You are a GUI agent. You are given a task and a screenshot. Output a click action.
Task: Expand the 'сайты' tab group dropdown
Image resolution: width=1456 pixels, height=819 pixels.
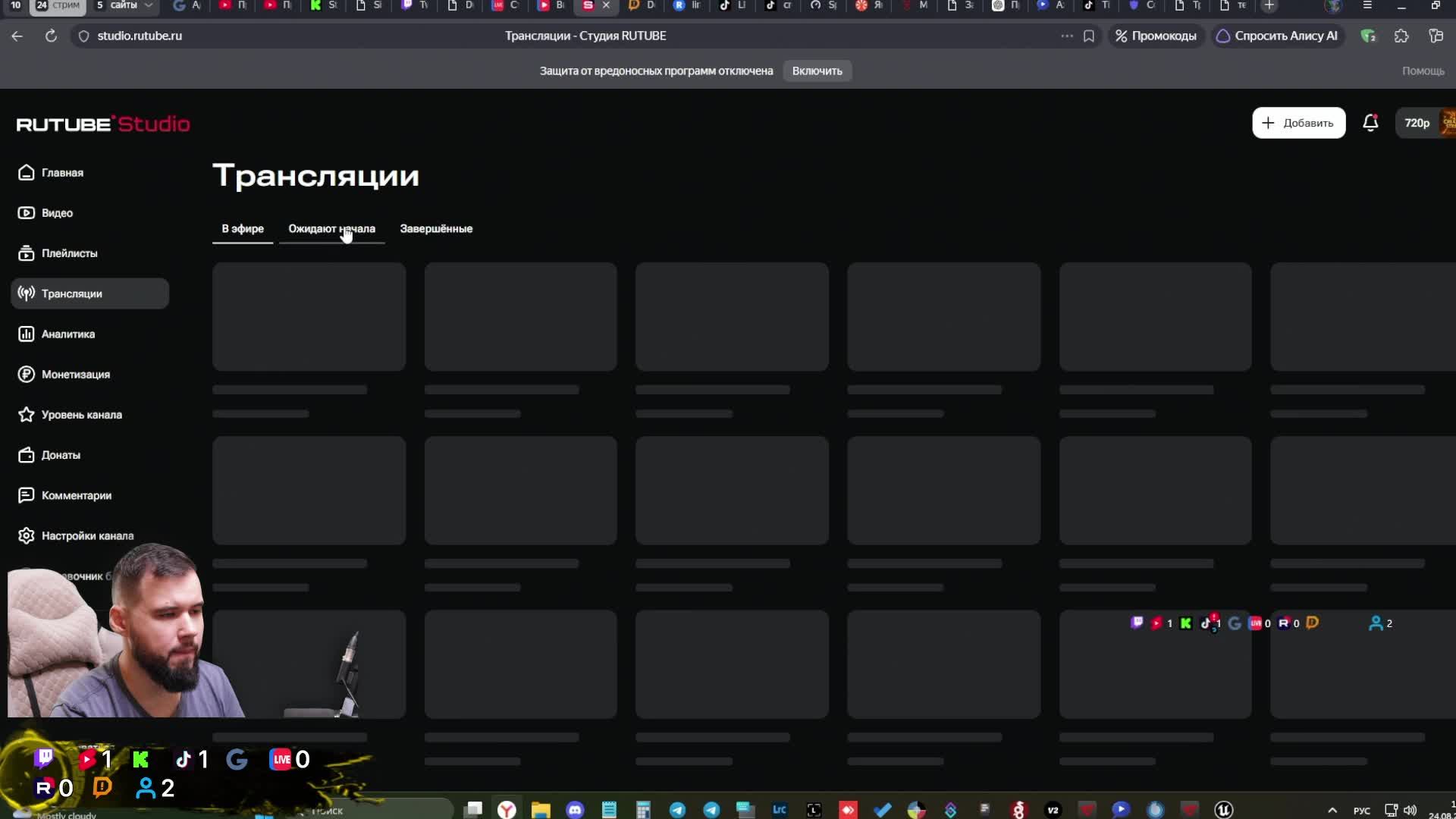(x=149, y=5)
